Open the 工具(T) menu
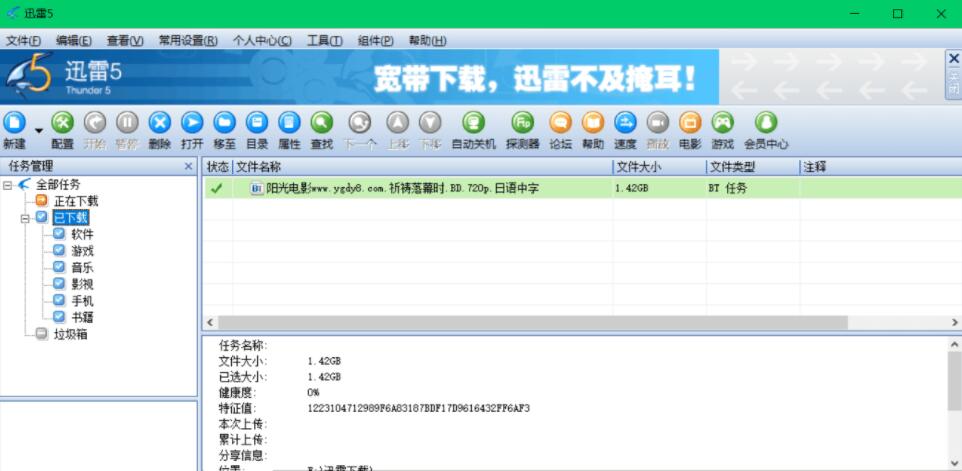 [325, 41]
